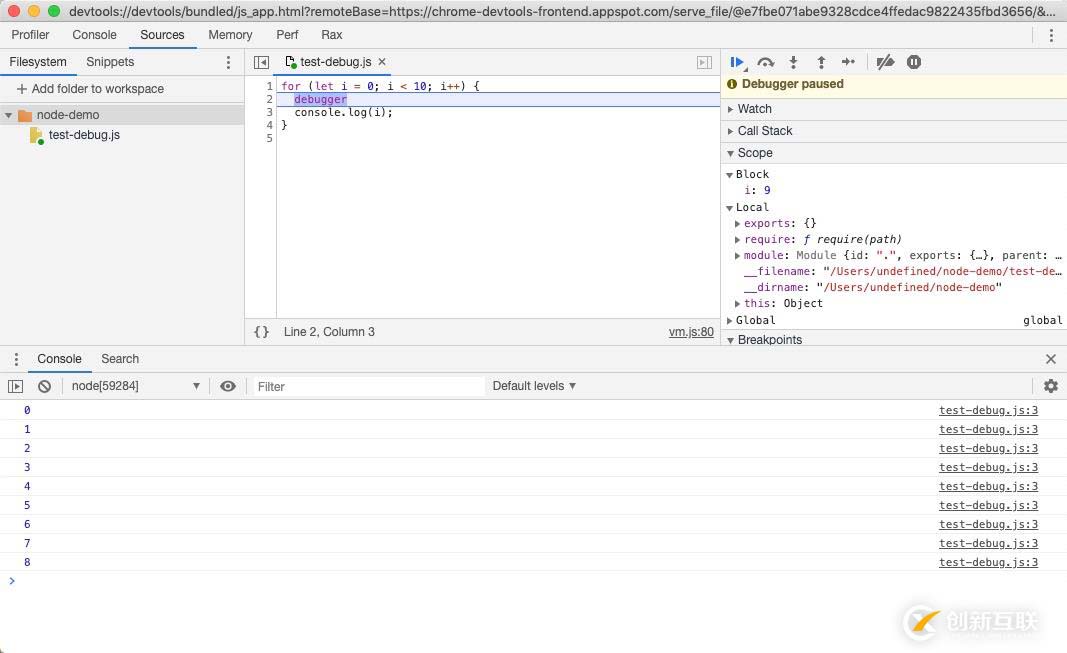Toggle pause on exceptions
Image resolution: width=1067 pixels, height=653 pixels.
pos(914,63)
